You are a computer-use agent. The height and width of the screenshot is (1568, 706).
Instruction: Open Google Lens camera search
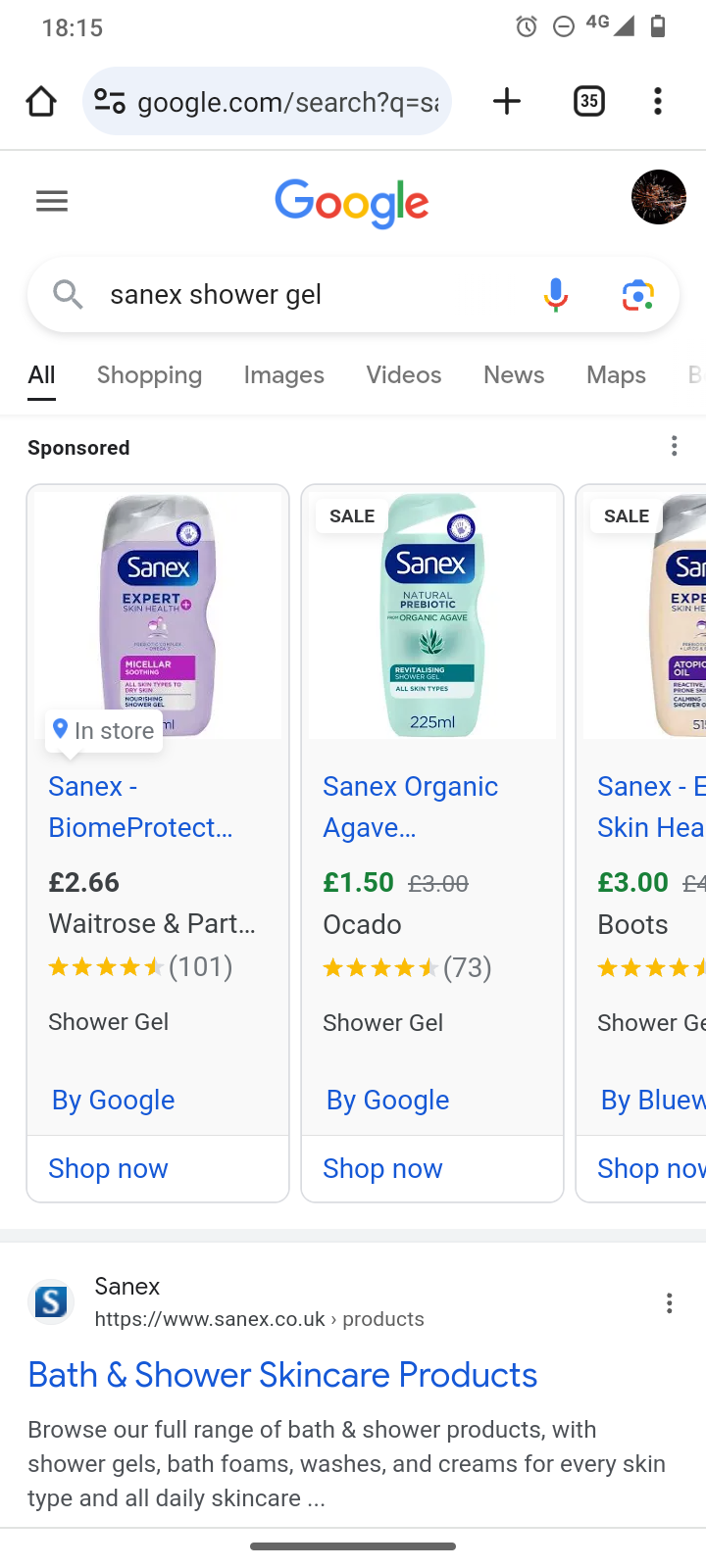[x=638, y=294]
